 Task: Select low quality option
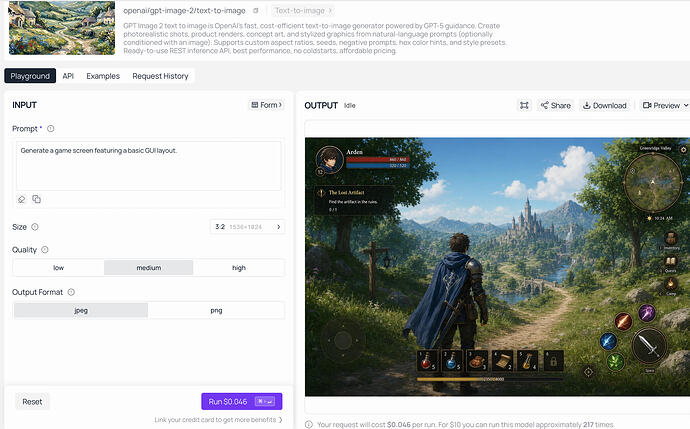click(x=59, y=268)
